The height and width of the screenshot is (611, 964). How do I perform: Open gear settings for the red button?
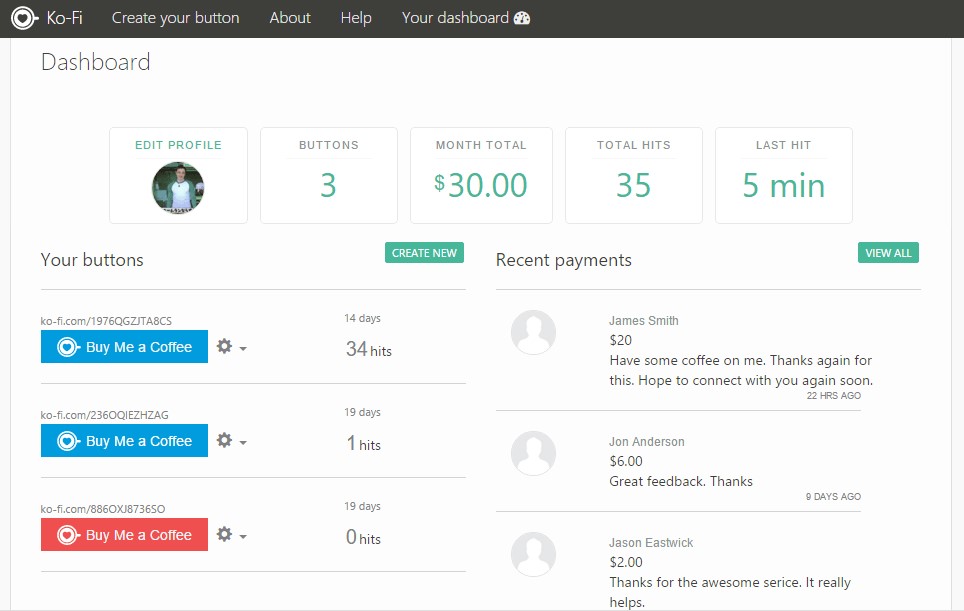point(224,534)
